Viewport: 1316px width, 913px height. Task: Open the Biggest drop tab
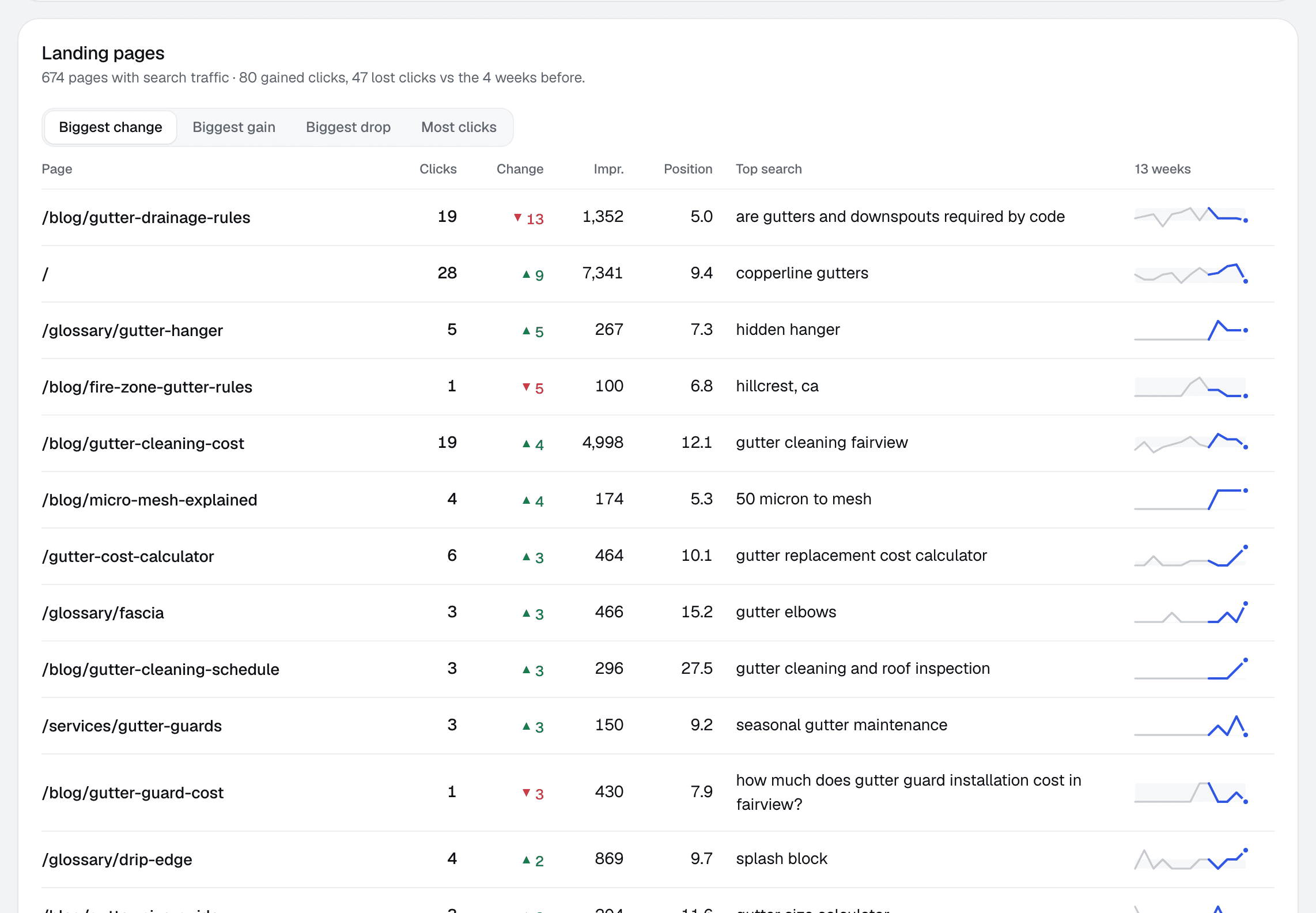coord(348,127)
